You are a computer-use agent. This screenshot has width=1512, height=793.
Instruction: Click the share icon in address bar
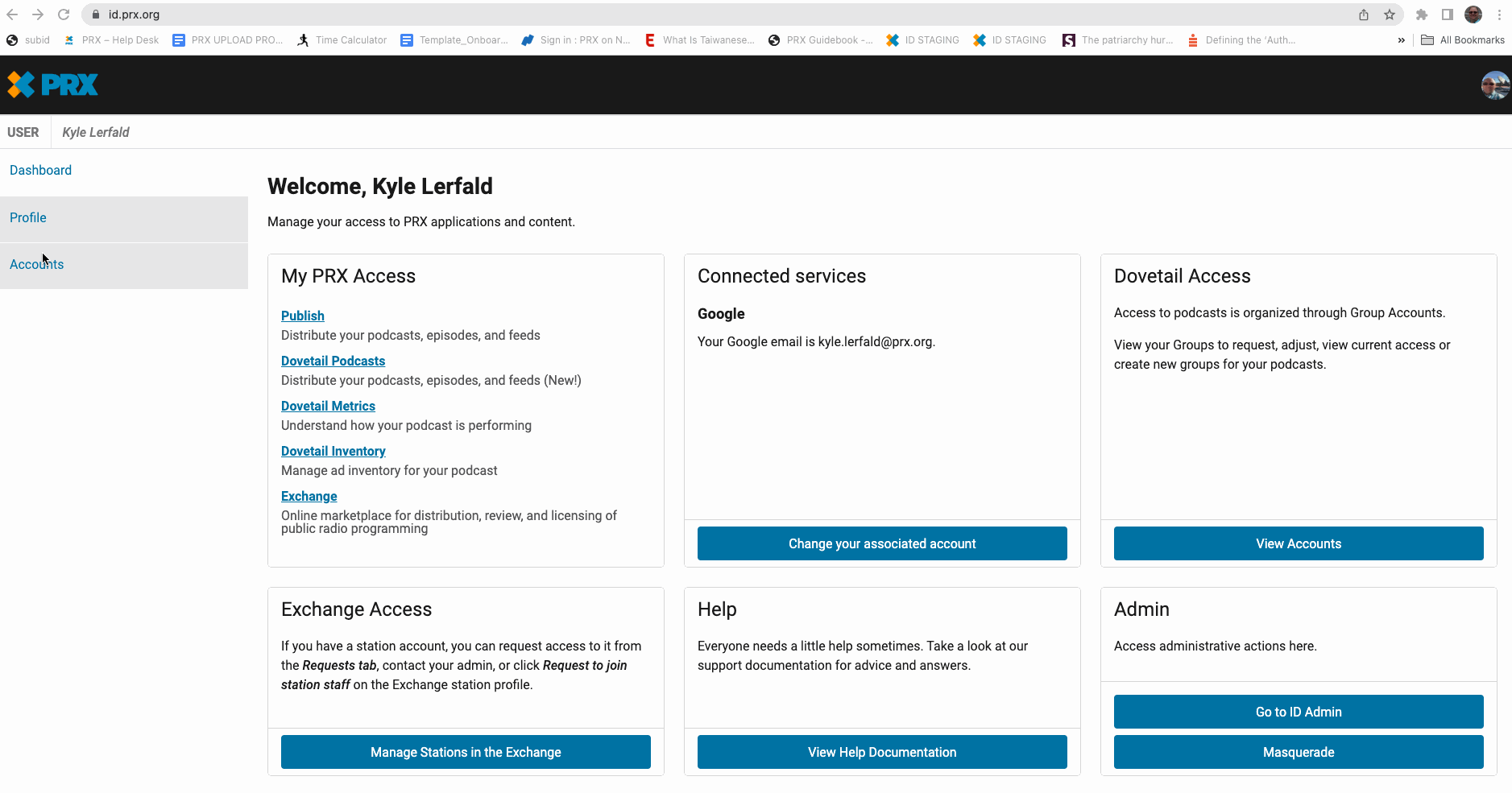[1364, 14]
